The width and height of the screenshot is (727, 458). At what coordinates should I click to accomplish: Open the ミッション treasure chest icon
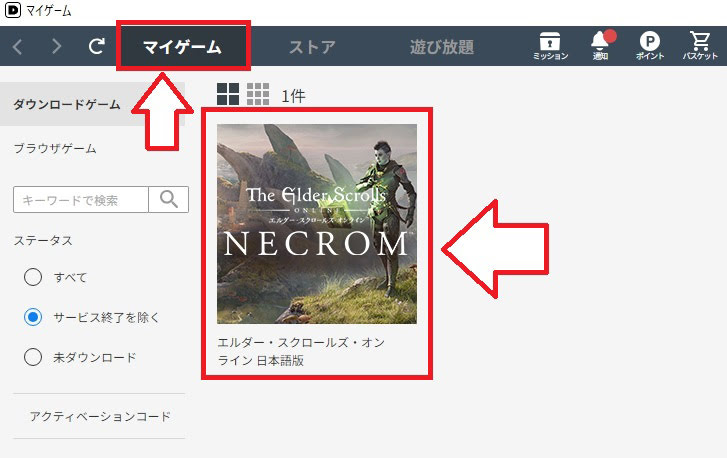coord(550,46)
